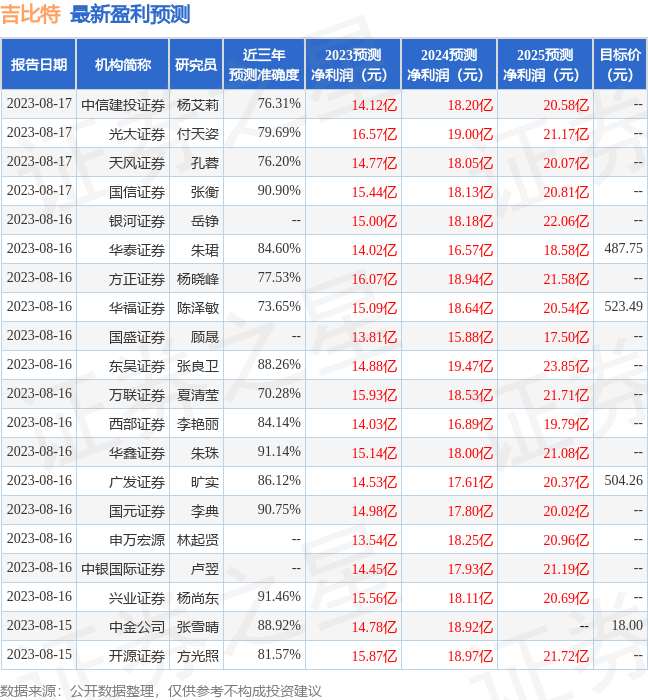
Task: Click researcher 张衡
Action: coord(205,192)
